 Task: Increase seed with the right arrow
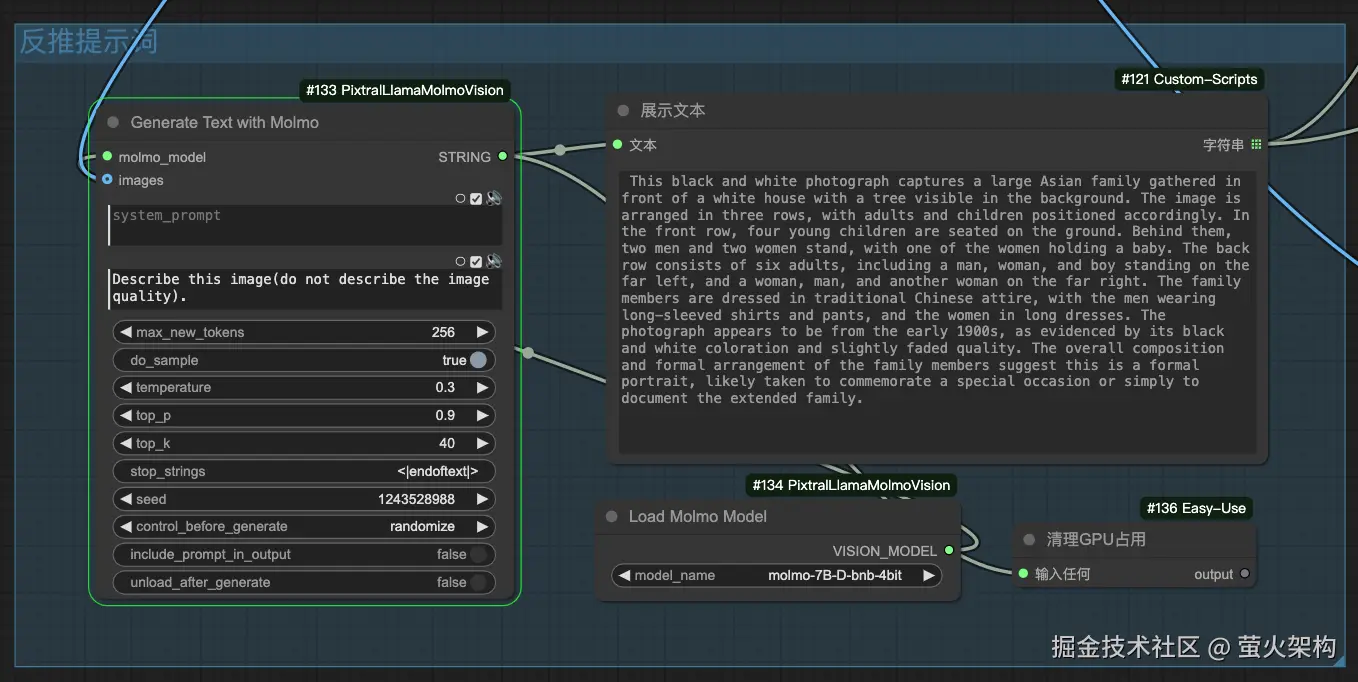[482, 499]
